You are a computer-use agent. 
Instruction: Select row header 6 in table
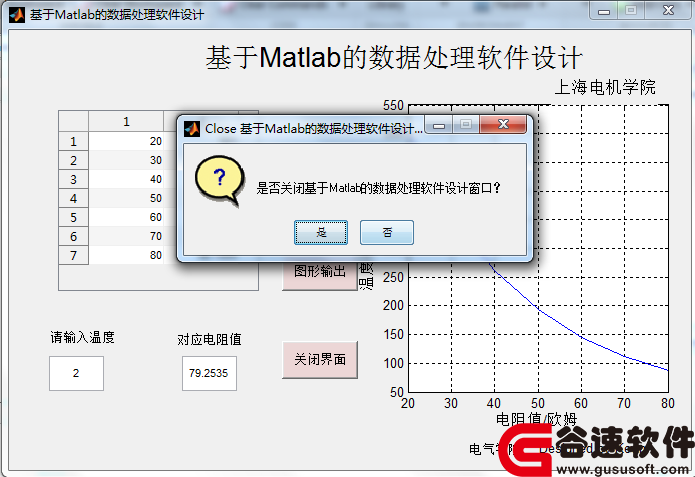(x=74, y=237)
